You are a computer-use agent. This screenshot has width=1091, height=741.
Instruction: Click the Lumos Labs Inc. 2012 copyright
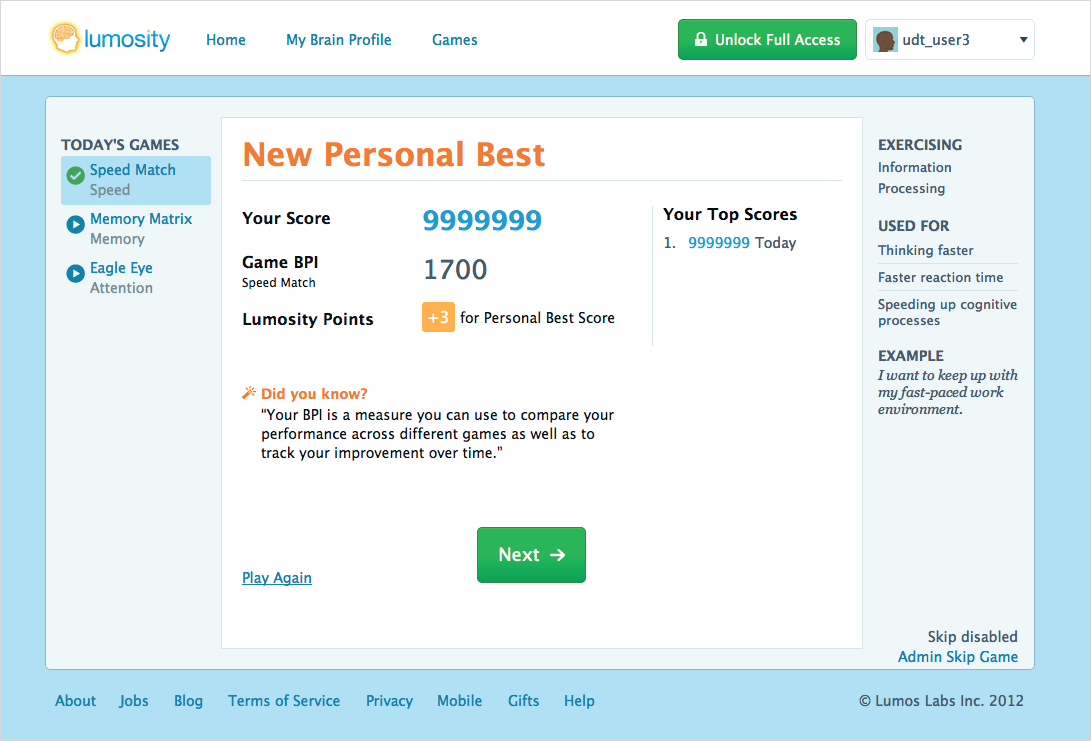point(941,701)
